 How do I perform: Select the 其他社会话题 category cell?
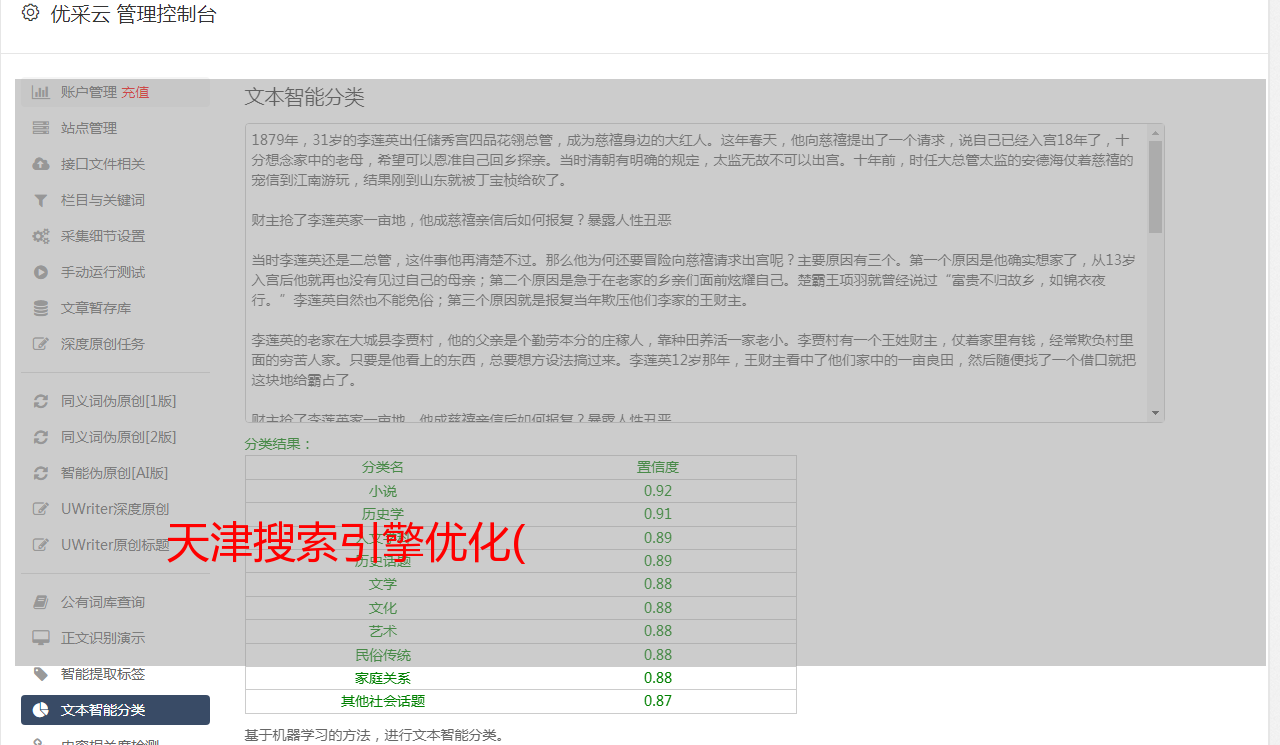click(383, 701)
